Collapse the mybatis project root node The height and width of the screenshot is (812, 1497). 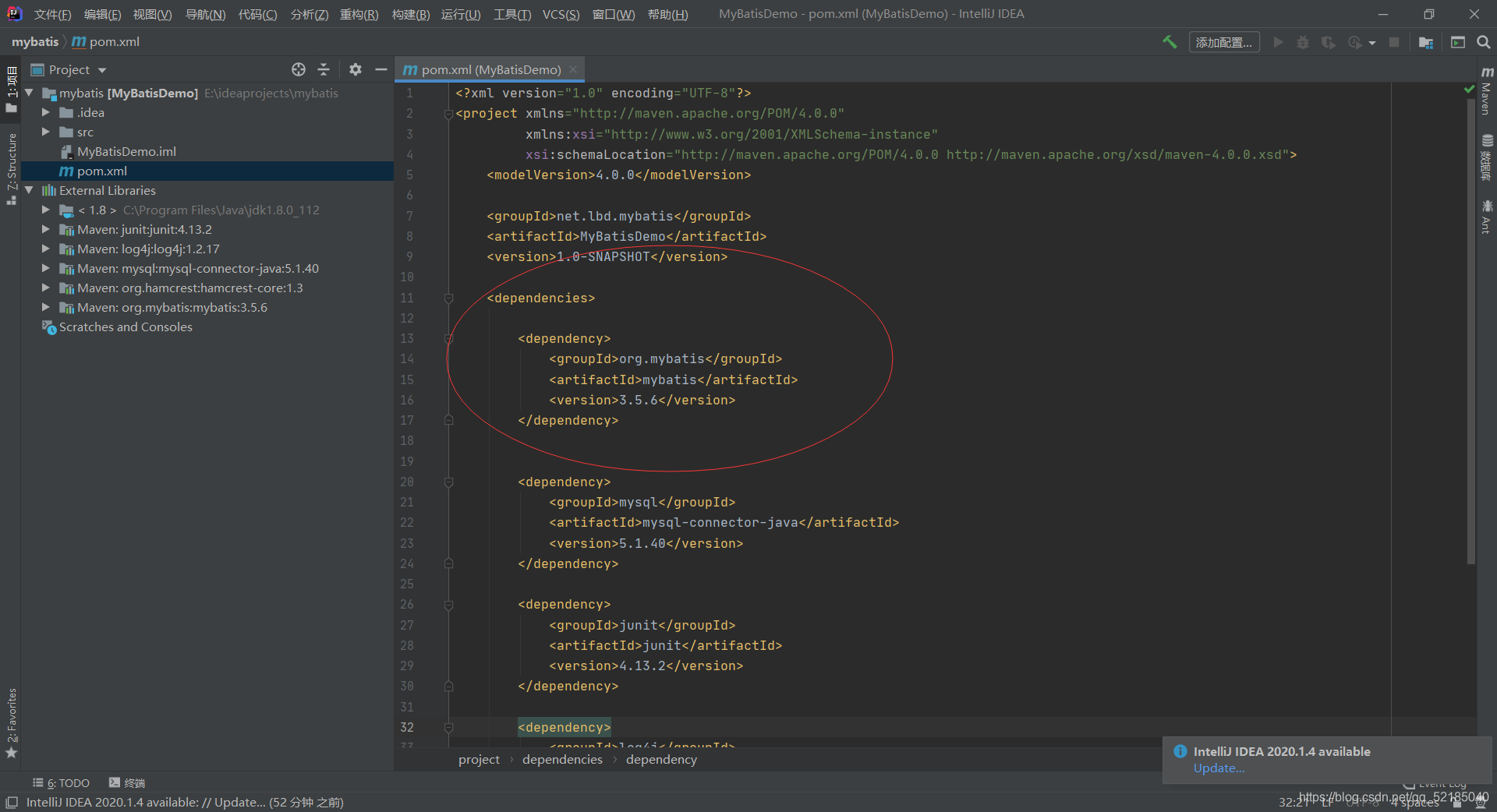(29, 93)
